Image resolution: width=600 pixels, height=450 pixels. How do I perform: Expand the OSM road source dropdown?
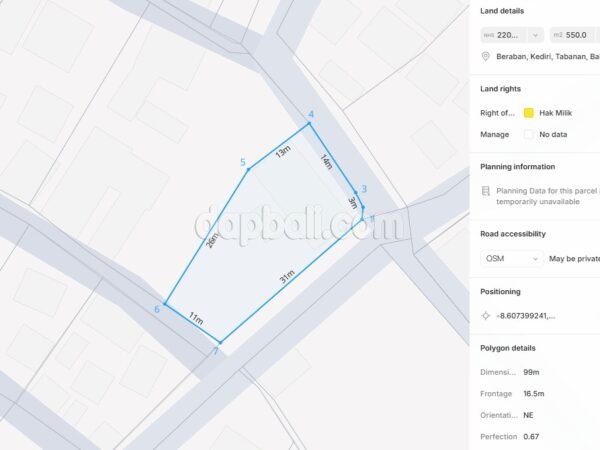coord(512,259)
